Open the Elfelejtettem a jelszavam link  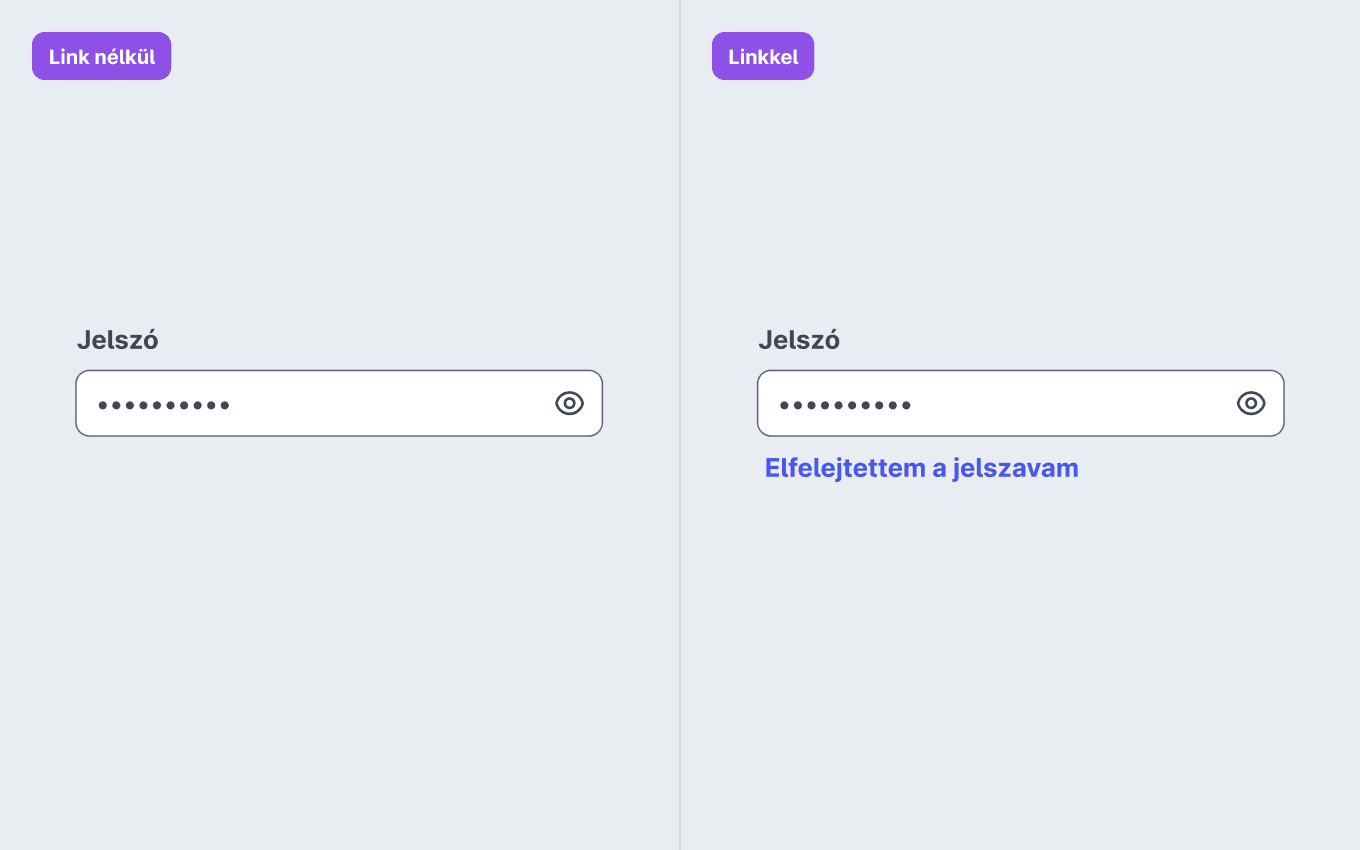click(921, 468)
